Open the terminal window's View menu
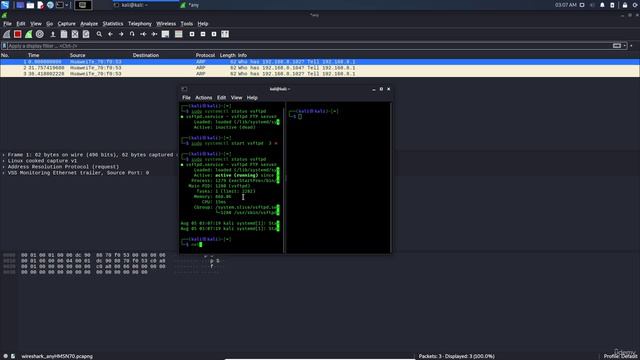The width and height of the screenshot is (640, 360). click(236, 98)
